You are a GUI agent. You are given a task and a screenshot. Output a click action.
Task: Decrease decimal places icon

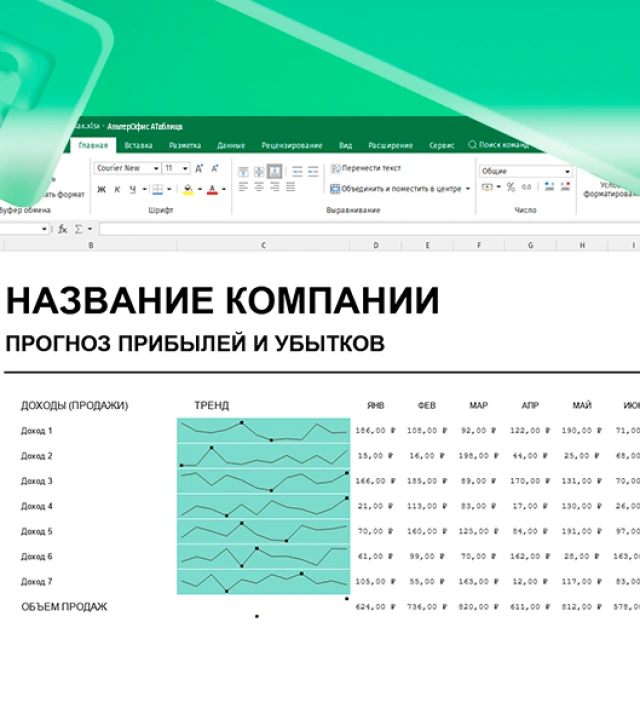click(565, 186)
